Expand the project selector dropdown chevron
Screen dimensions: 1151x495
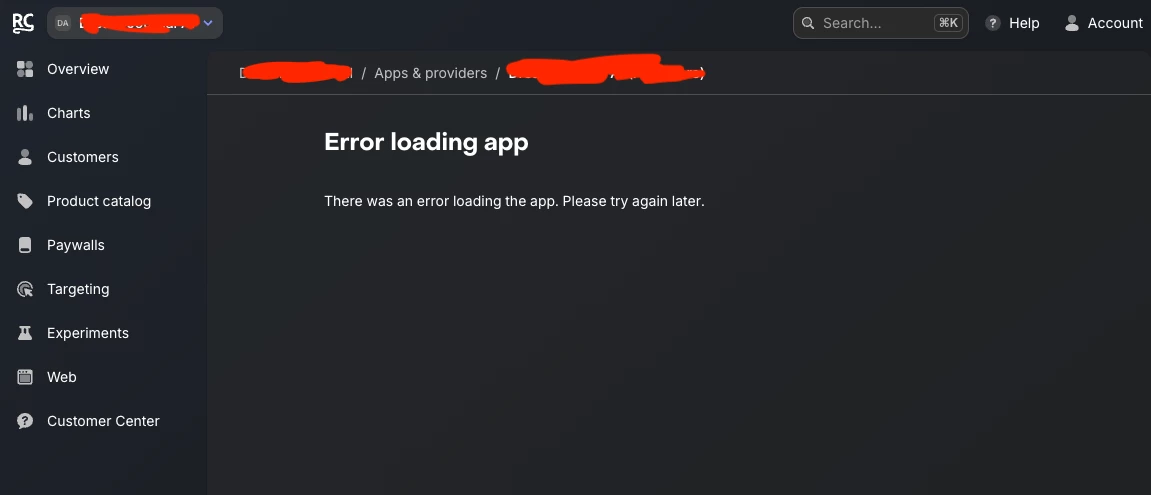point(208,24)
